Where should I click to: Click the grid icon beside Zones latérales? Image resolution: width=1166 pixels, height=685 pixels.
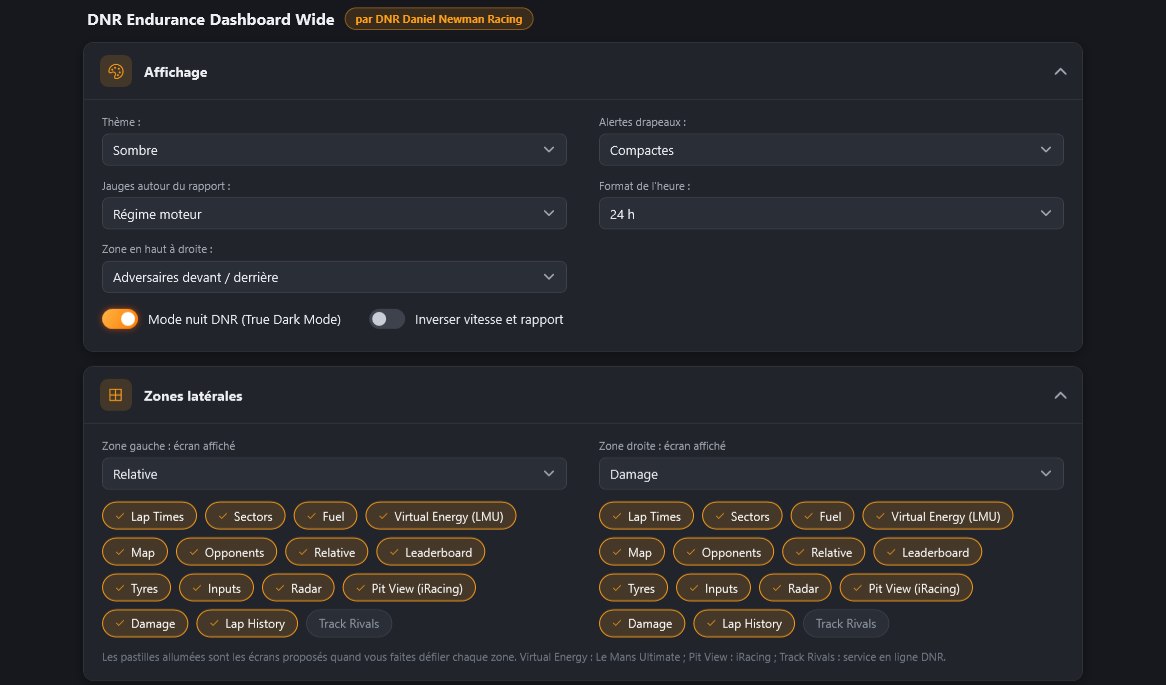116,395
